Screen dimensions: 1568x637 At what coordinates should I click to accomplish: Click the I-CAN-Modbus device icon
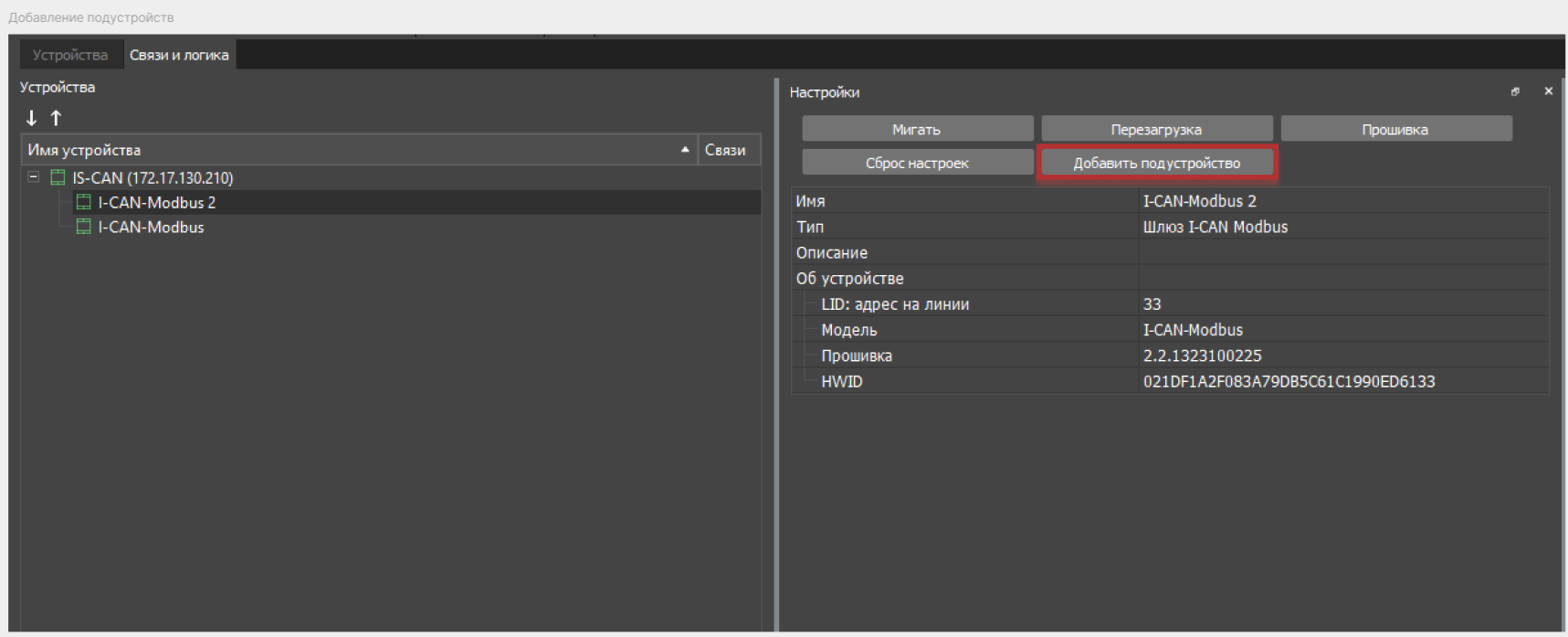click(x=84, y=228)
